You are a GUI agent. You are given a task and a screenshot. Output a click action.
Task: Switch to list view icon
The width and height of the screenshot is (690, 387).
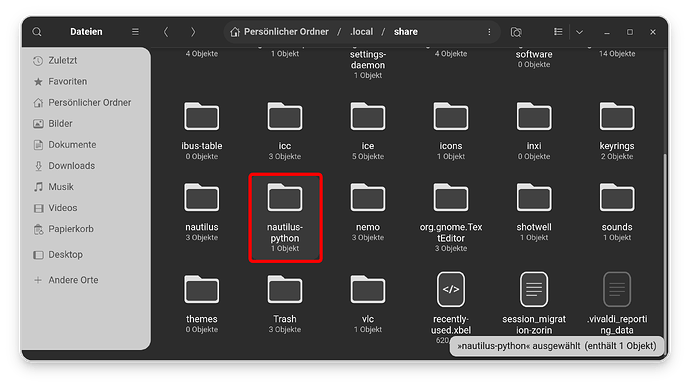coord(558,32)
